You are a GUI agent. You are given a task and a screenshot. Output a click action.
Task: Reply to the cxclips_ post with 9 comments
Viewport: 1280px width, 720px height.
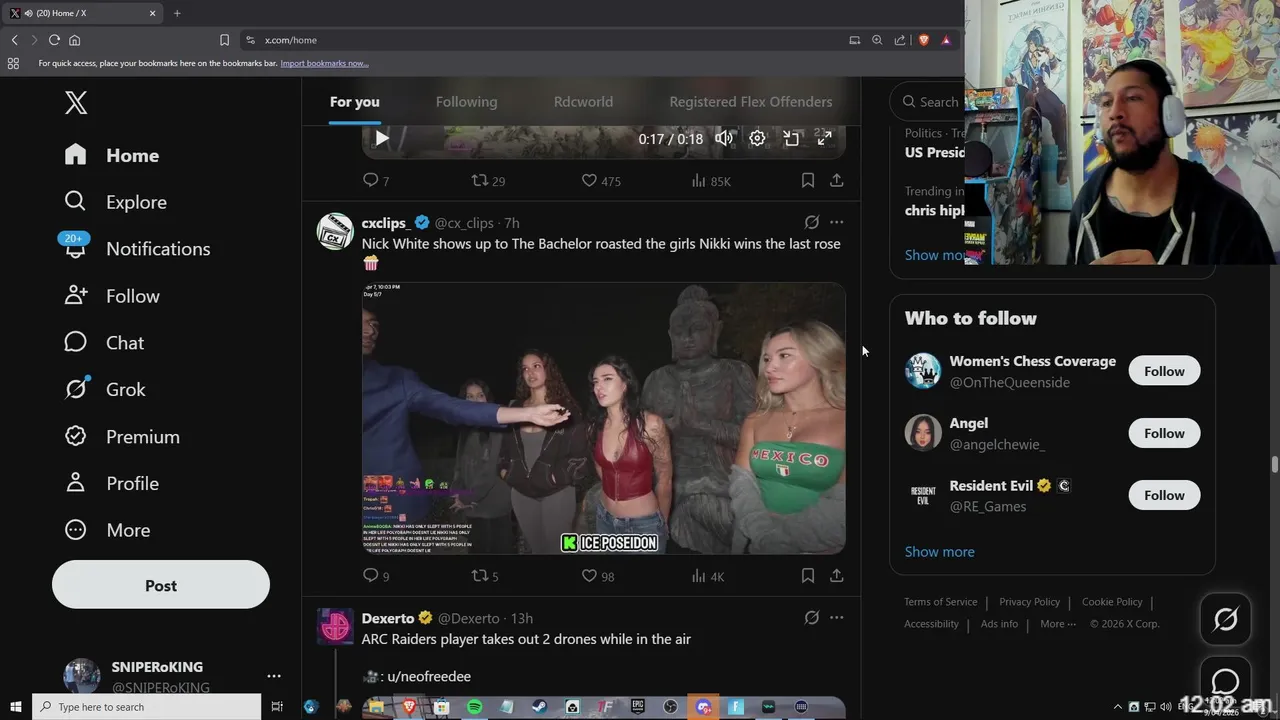tap(376, 576)
